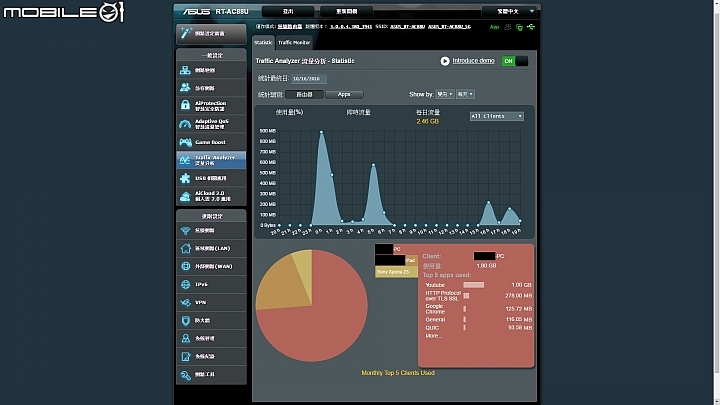Viewport: 720px width, 405px height.
Task: Open the All Clients dropdown
Action: (x=496, y=116)
